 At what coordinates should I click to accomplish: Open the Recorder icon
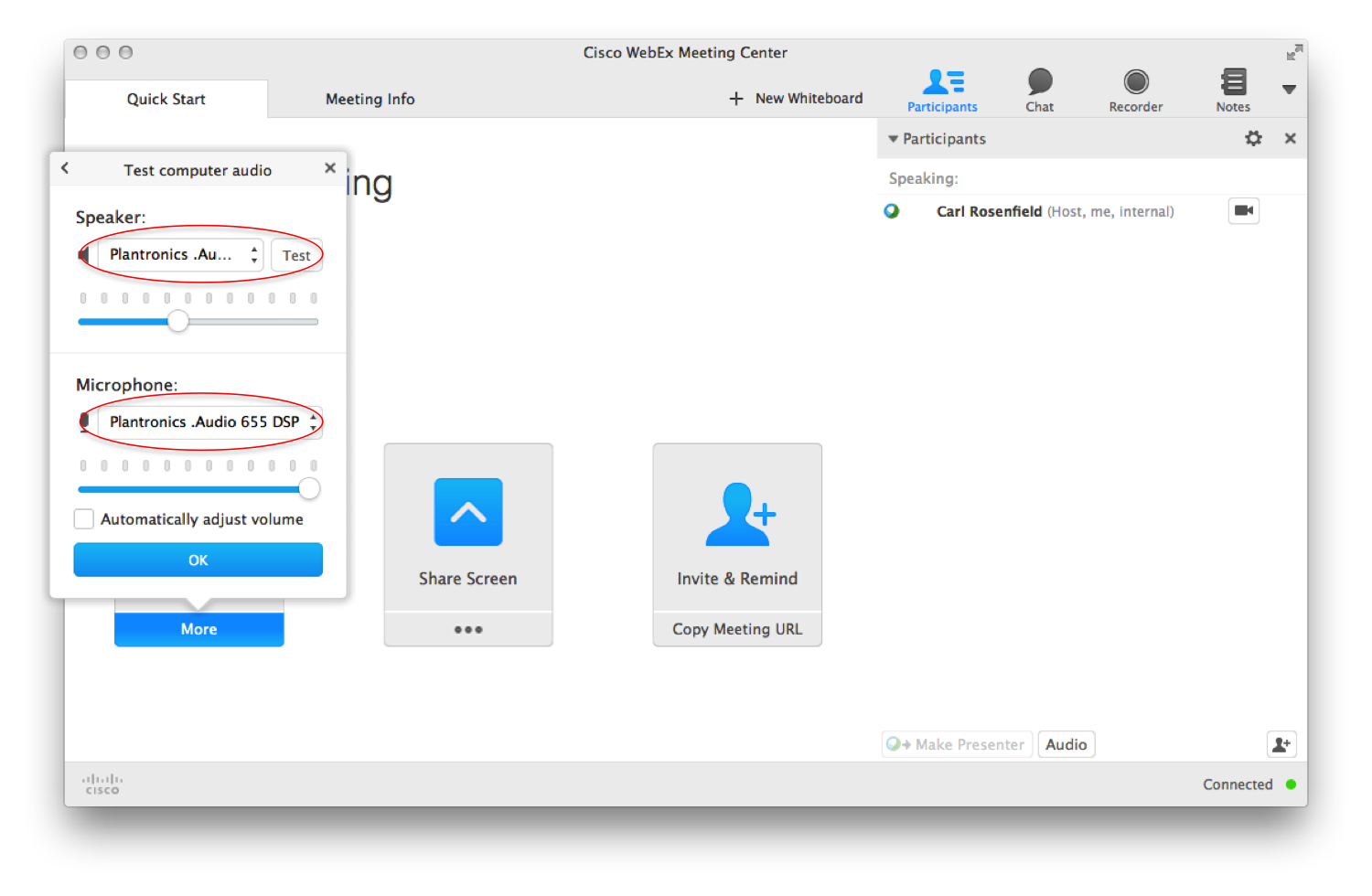(1136, 90)
